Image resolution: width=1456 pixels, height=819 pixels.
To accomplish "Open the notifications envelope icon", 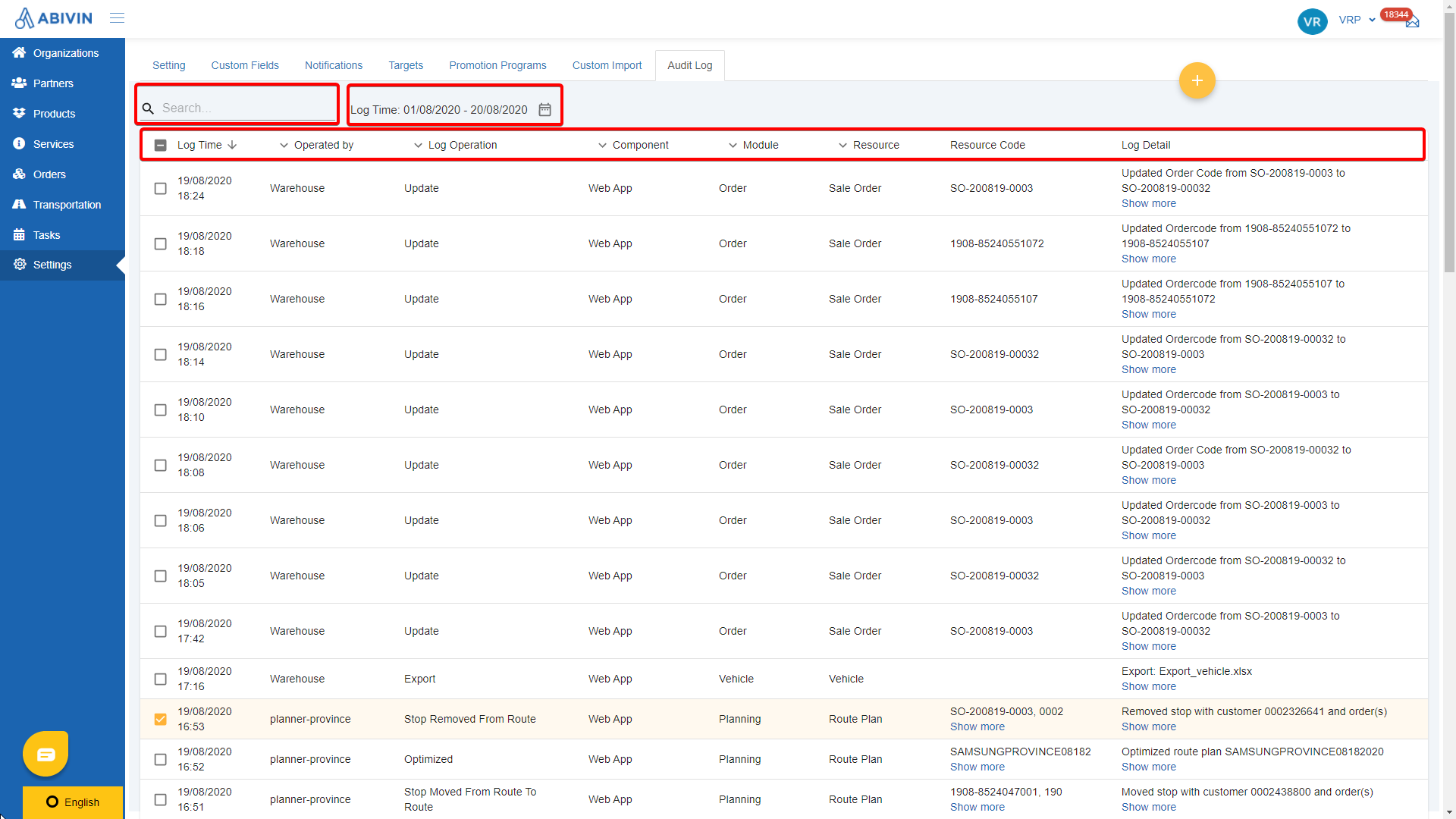I will 1412,22.
